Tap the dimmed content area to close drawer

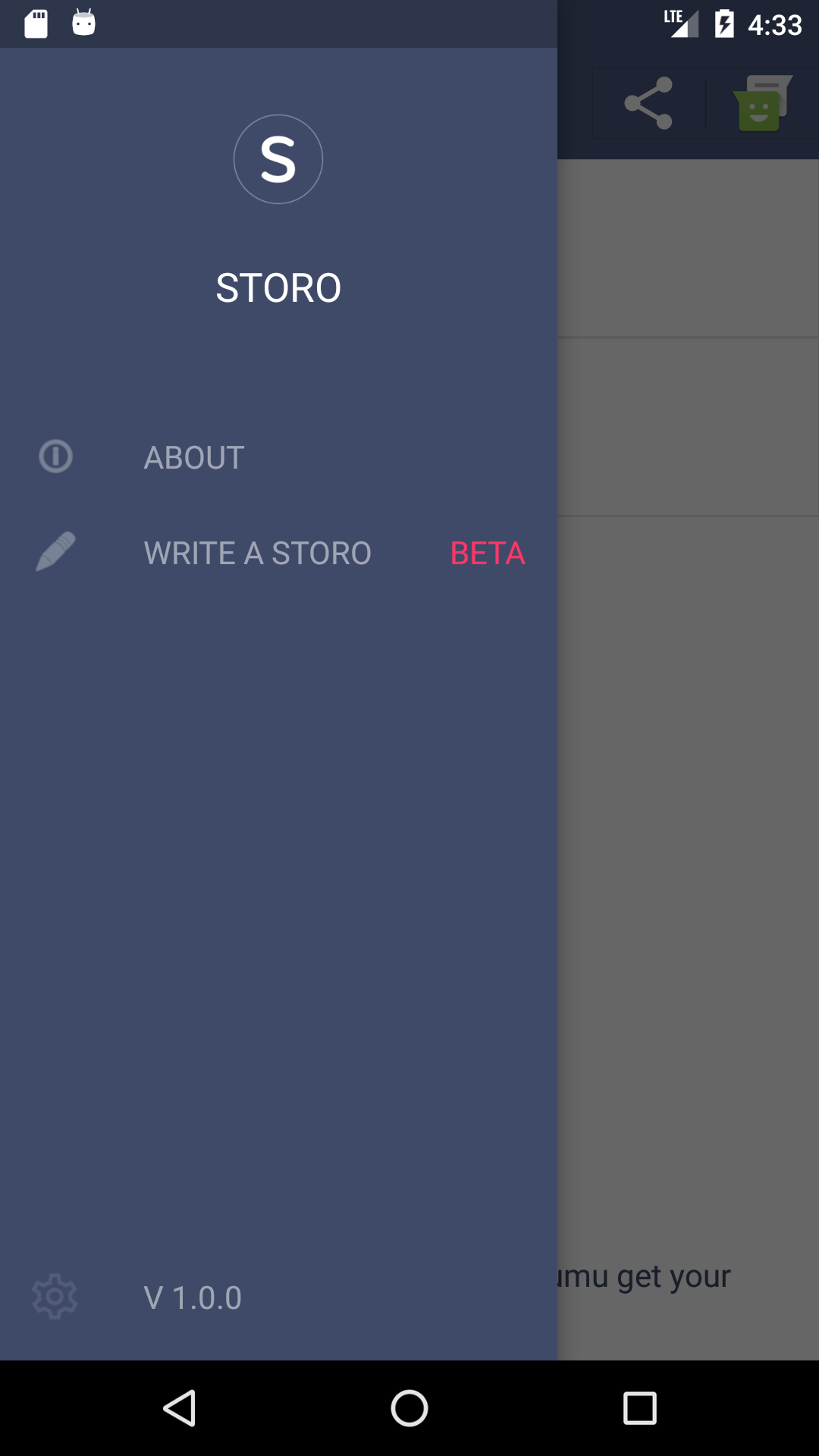click(688, 758)
